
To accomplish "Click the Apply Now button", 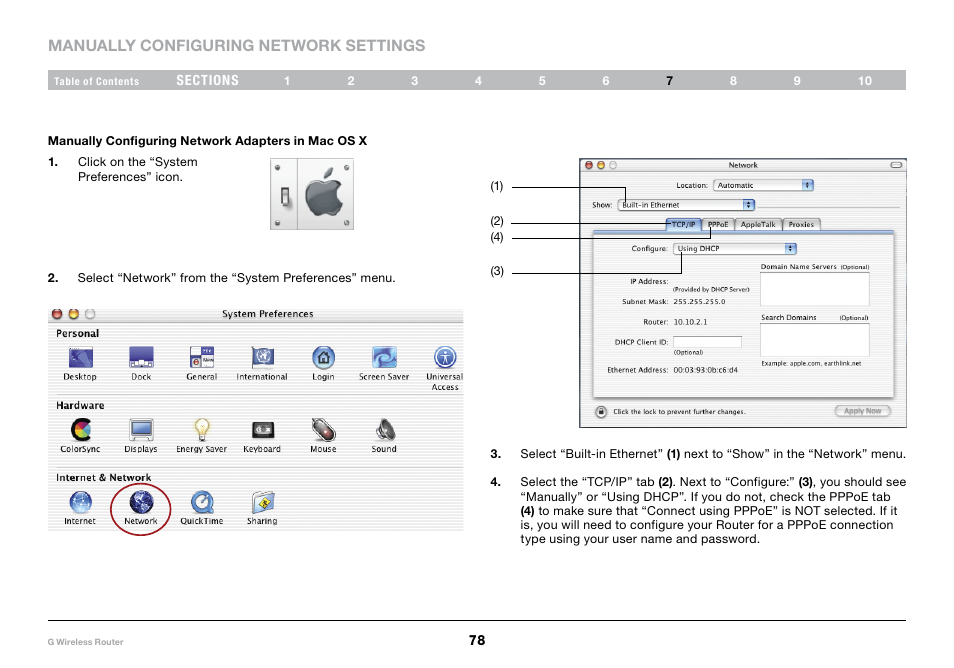I will [863, 411].
